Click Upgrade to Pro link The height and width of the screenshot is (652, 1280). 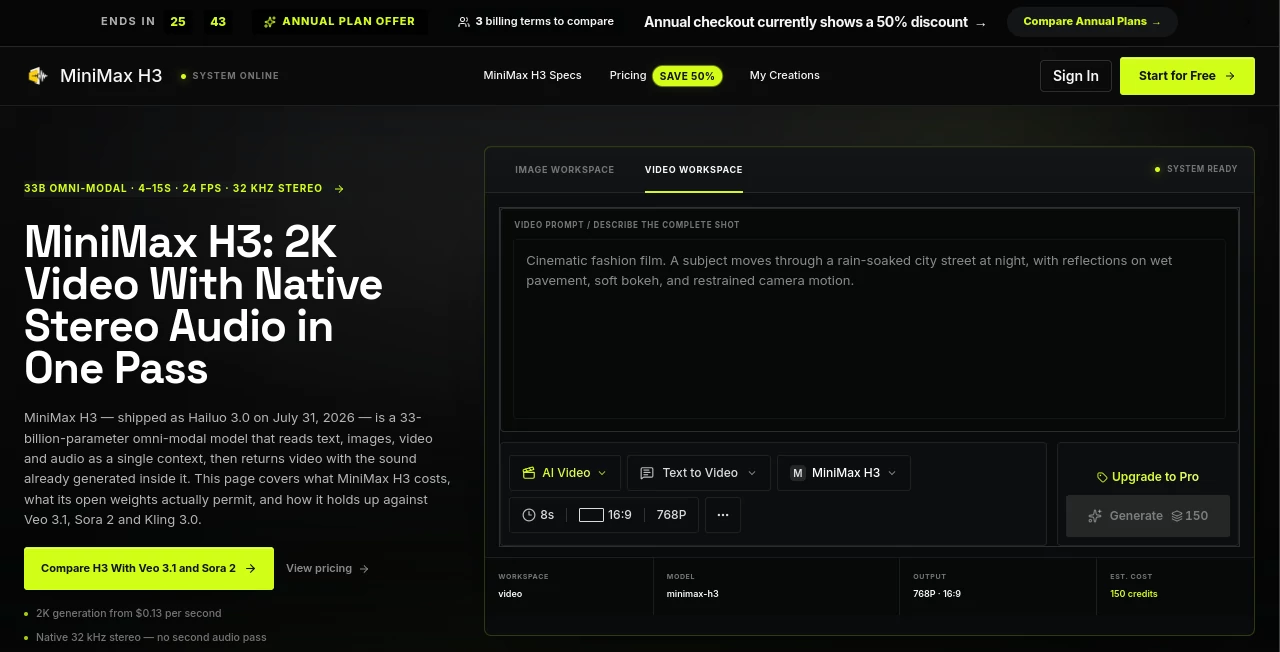point(1148,477)
